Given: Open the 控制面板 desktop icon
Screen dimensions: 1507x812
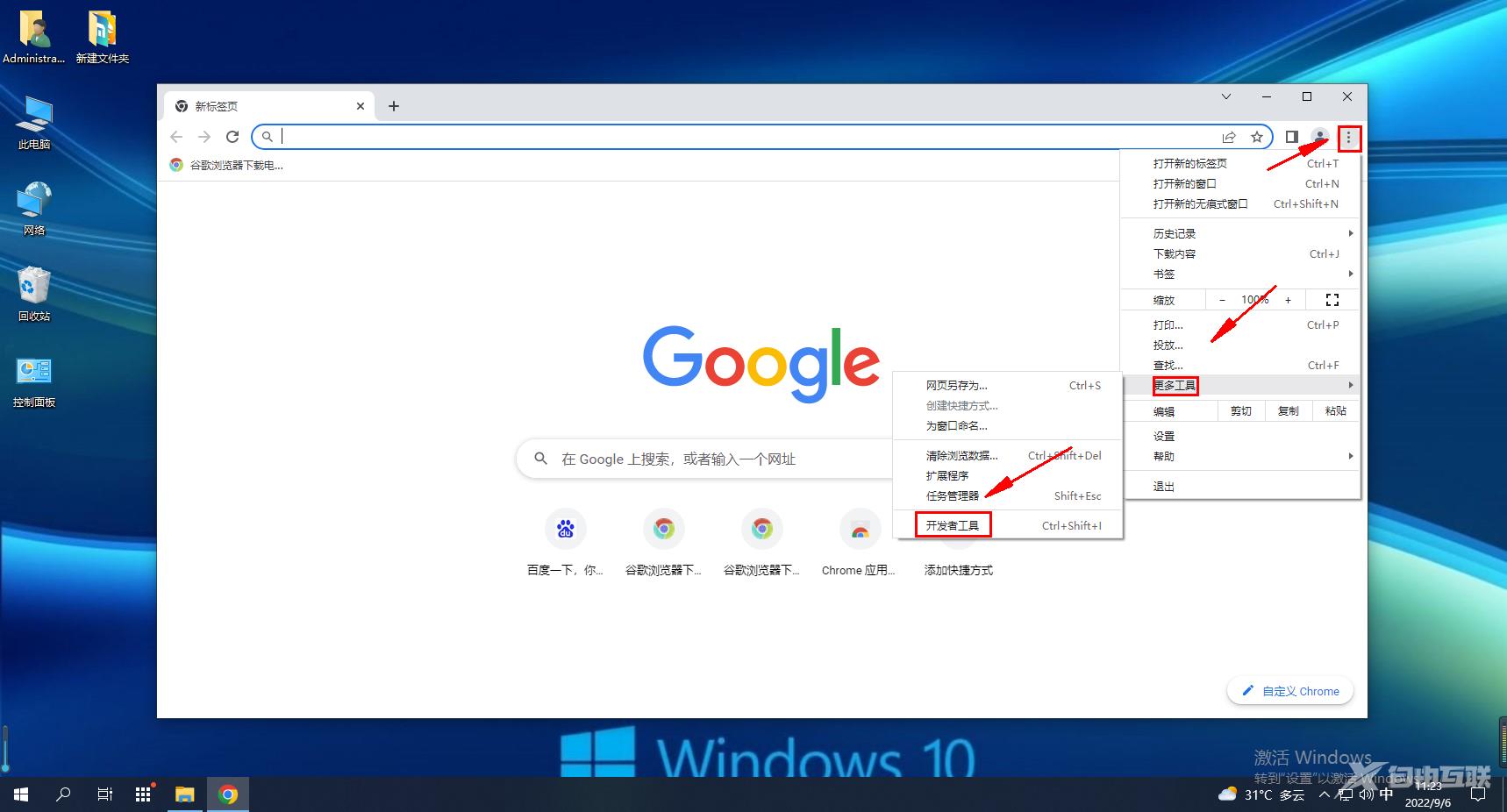Looking at the screenshot, I should click(34, 381).
